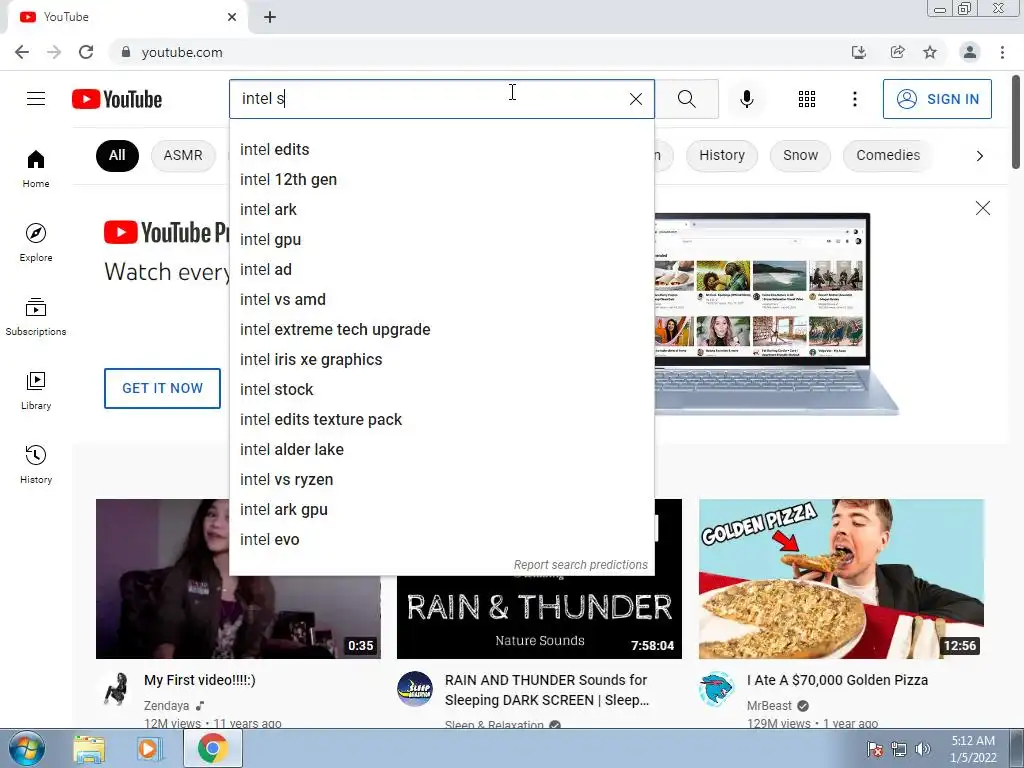Open the Zendaya channel name
1024x768 pixels.
tap(167, 706)
